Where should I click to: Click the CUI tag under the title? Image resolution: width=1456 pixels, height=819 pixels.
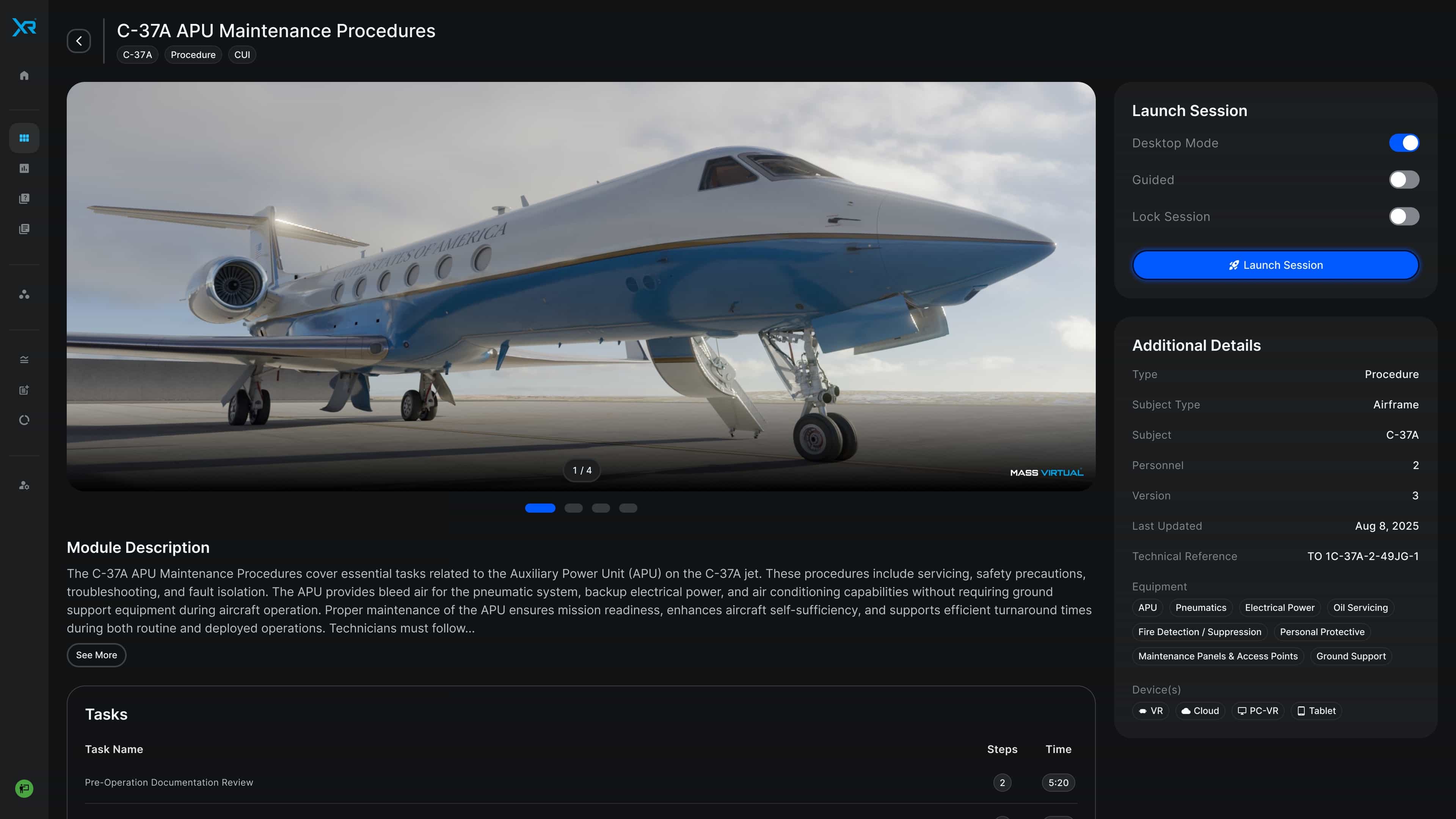click(x=242, y=55)
